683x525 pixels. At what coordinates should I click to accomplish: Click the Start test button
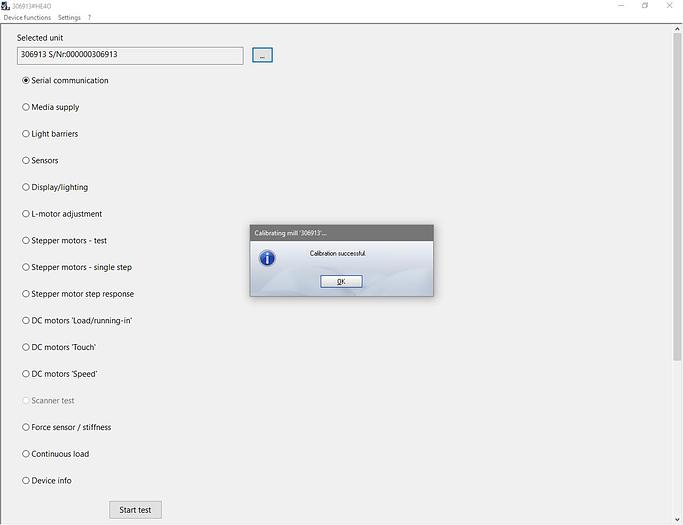point(135,510)
